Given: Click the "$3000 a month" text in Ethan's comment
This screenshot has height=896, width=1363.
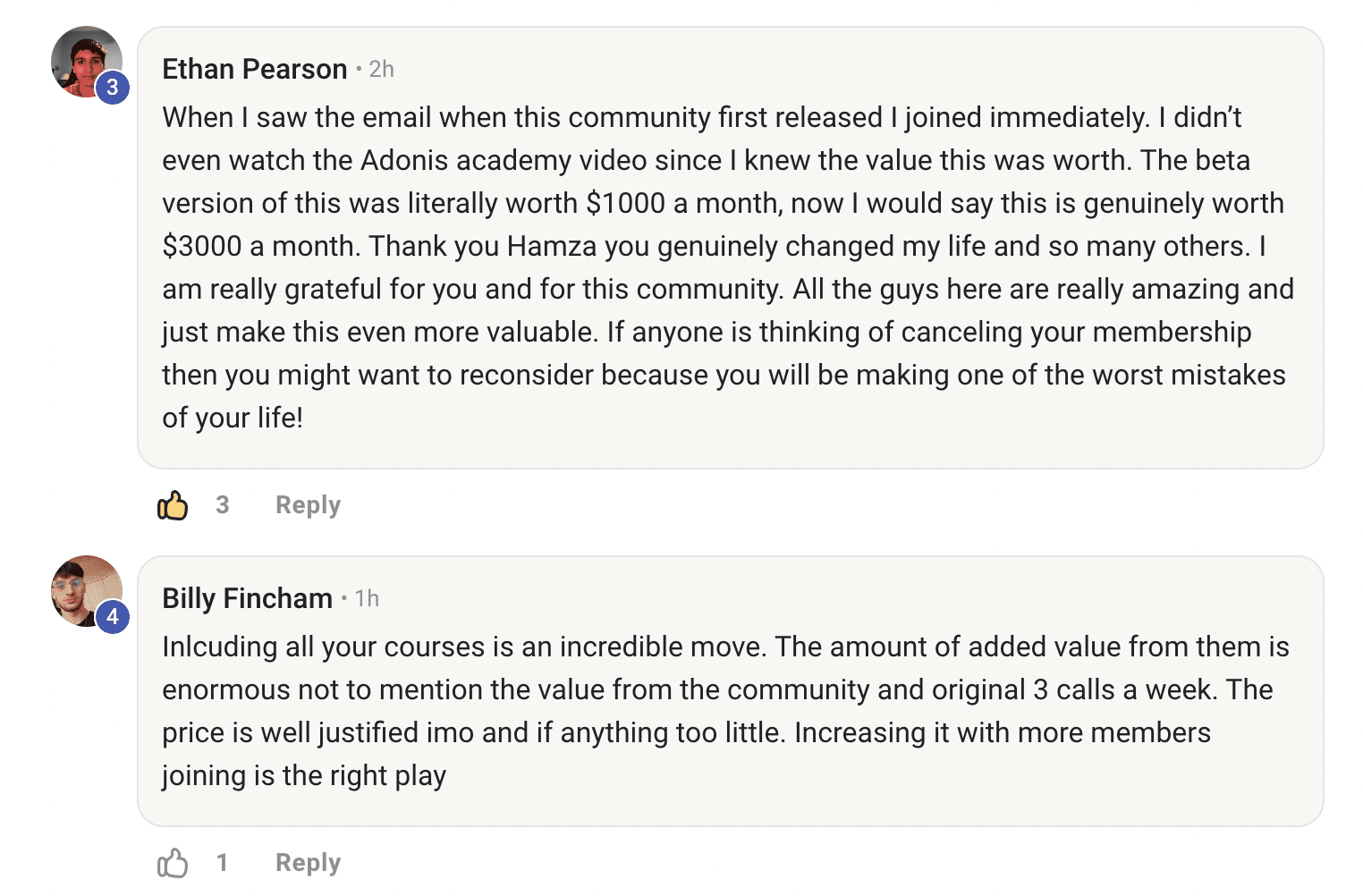Looking at the screenshot, I should [x=261, y=246].
